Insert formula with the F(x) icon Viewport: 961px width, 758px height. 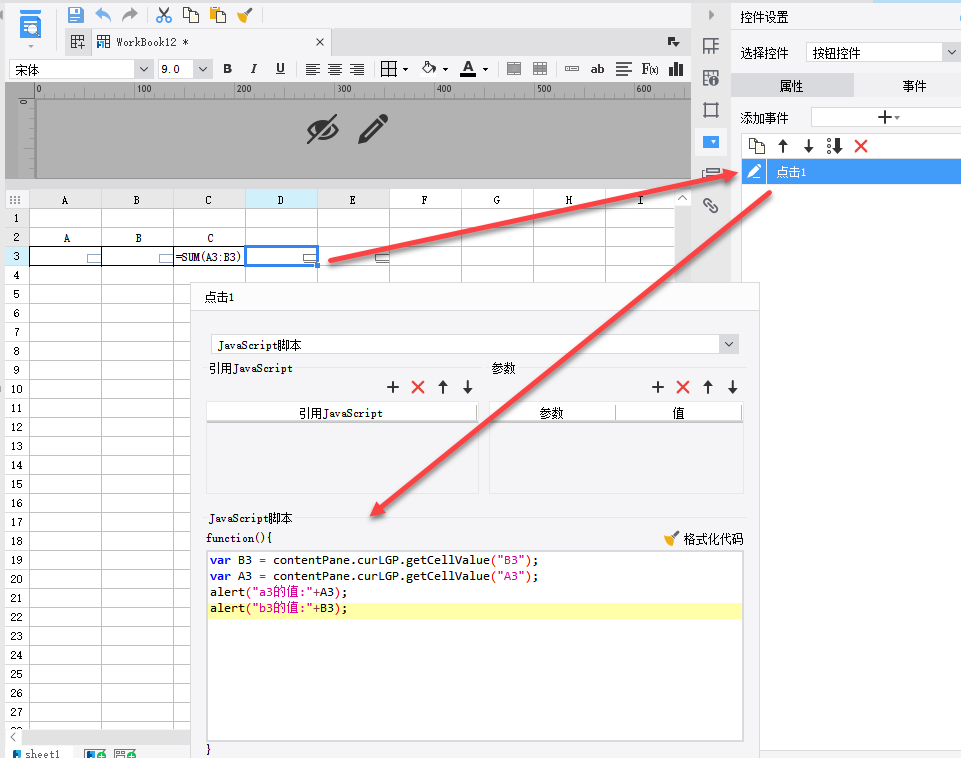(x=650, y=69)
